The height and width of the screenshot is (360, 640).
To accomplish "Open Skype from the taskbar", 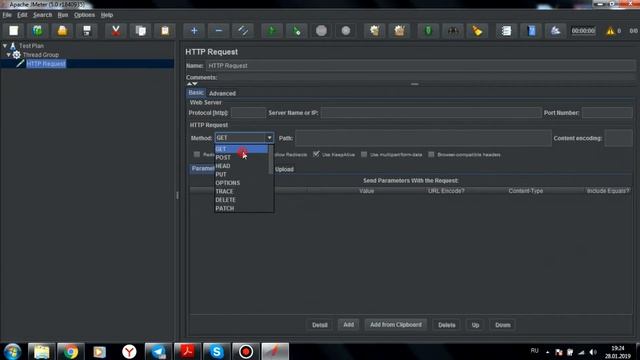I will [x=217, y=351].
